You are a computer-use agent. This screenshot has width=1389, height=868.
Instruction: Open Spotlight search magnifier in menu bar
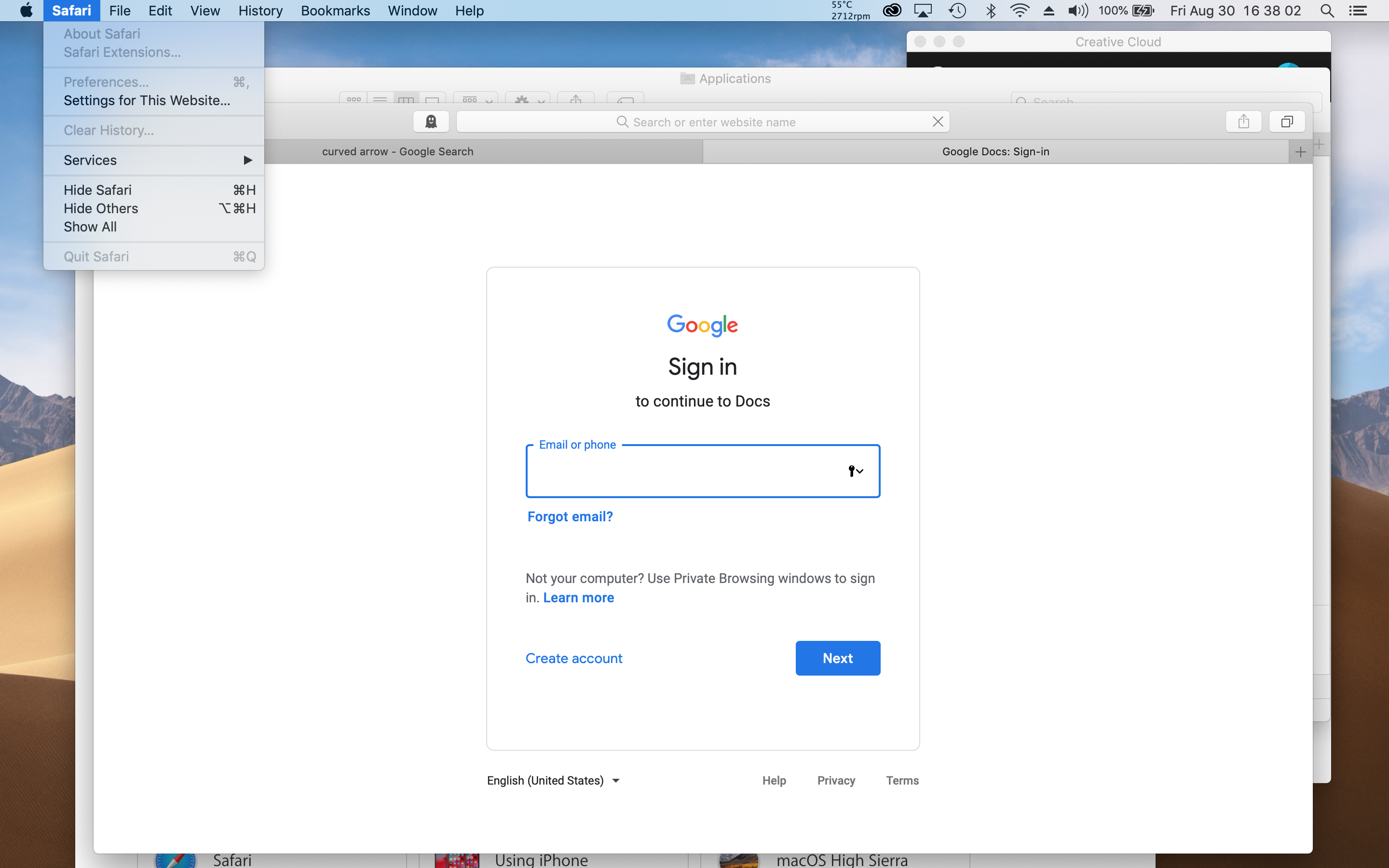(1327, 11)
